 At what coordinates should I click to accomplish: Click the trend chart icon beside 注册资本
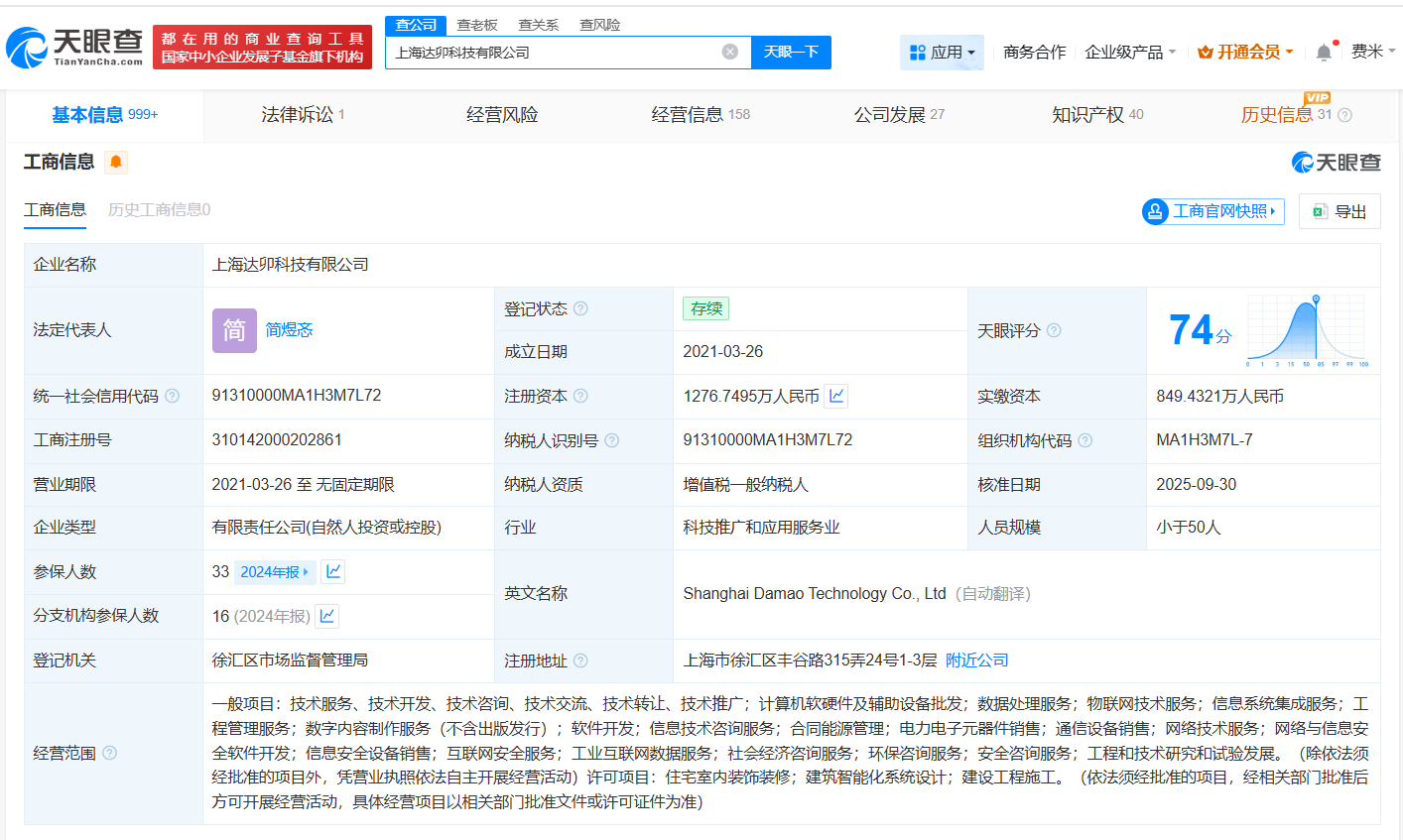click(x=835, y=395)
